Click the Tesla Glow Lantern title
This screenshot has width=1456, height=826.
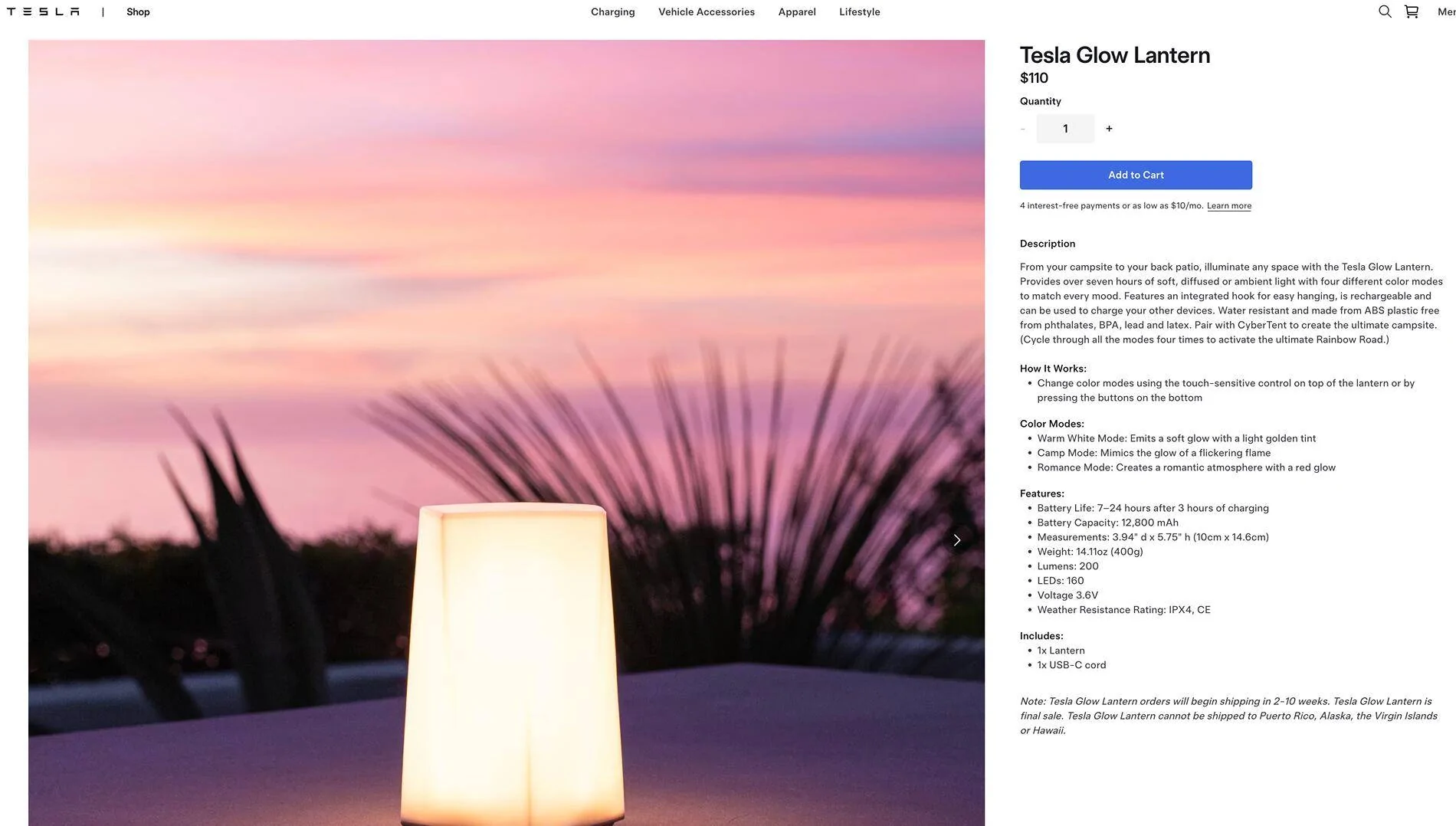click(1115, 55)
